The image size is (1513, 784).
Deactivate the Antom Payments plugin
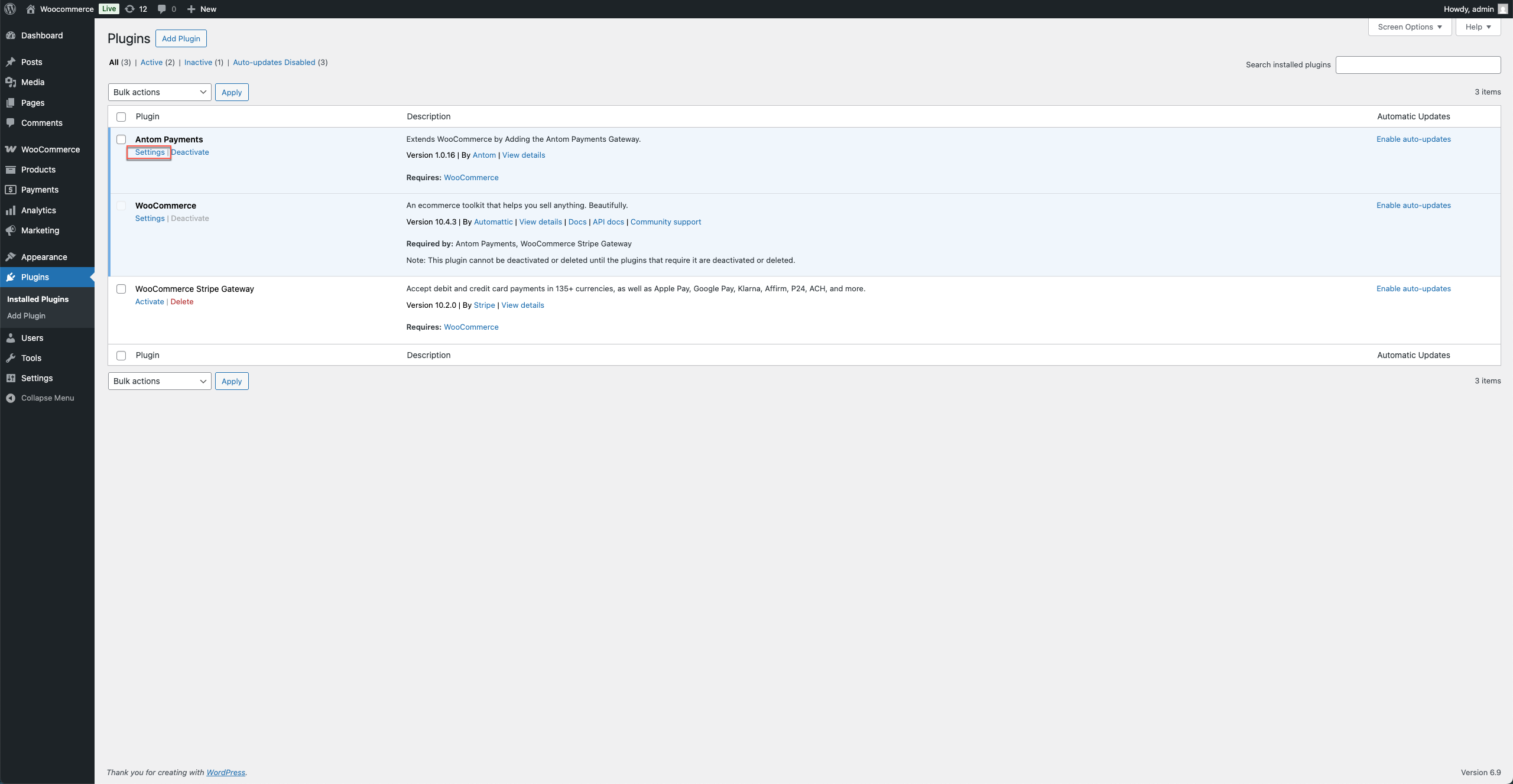tap(190, 152)
